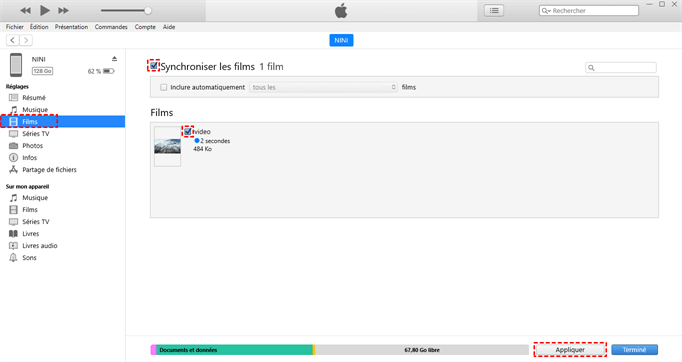This screenshot has width=682, height=362.
Task: Click the Apple logo in the header
Action: pos(341,10)
